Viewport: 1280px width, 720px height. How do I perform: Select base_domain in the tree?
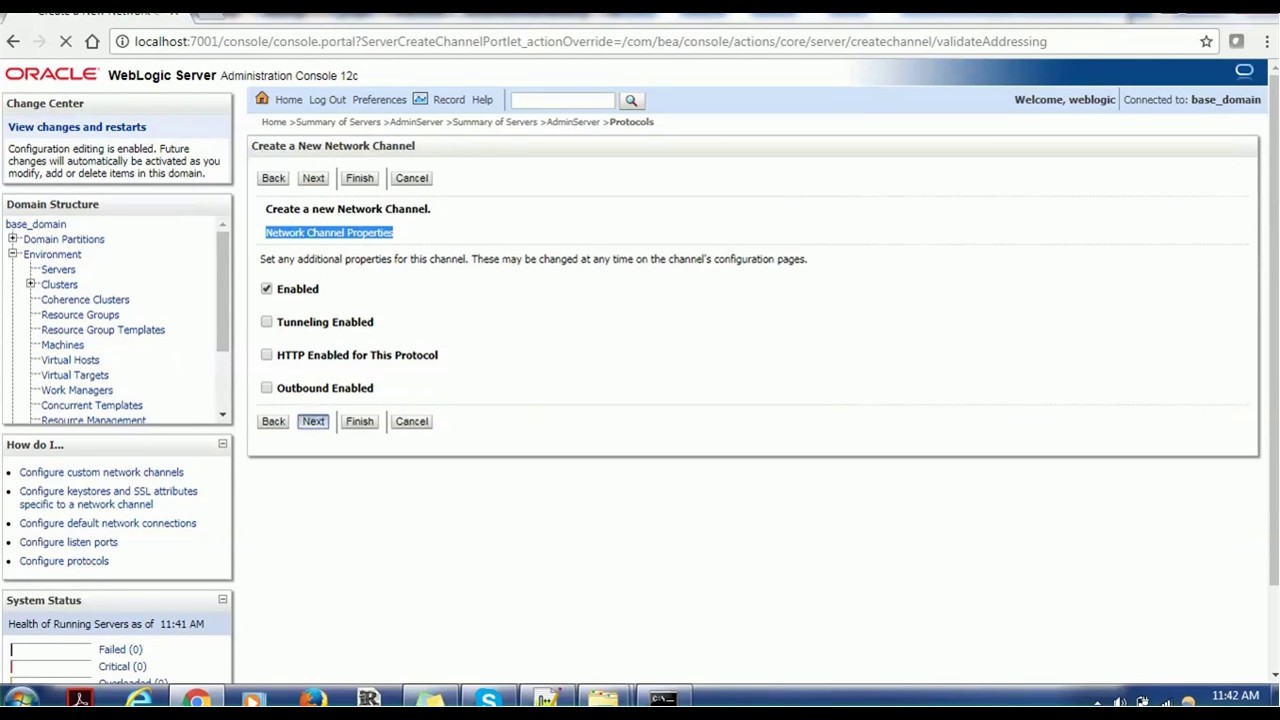36,224
